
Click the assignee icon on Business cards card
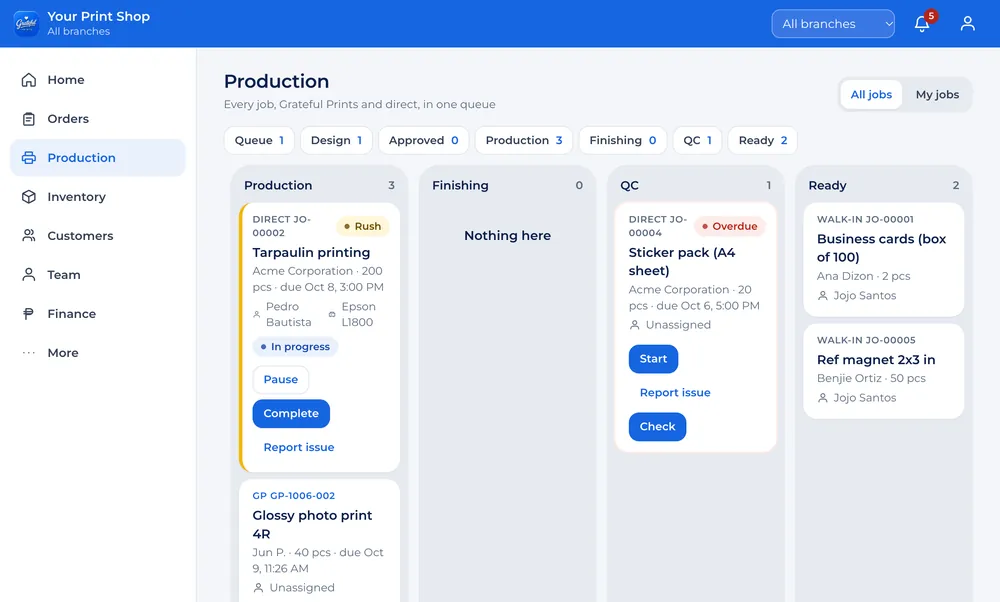point(823,296)
